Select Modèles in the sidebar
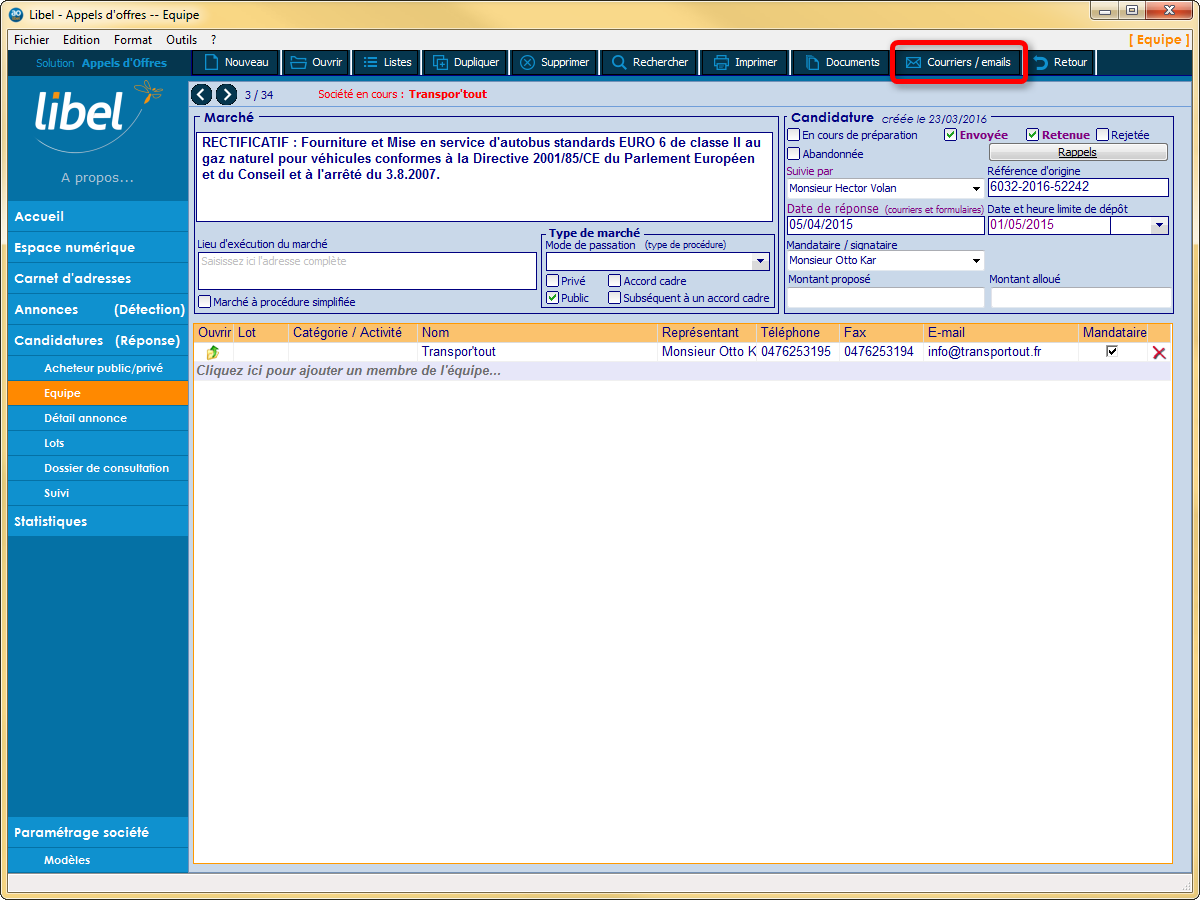The image size is (1200, 900). point(97,860)
